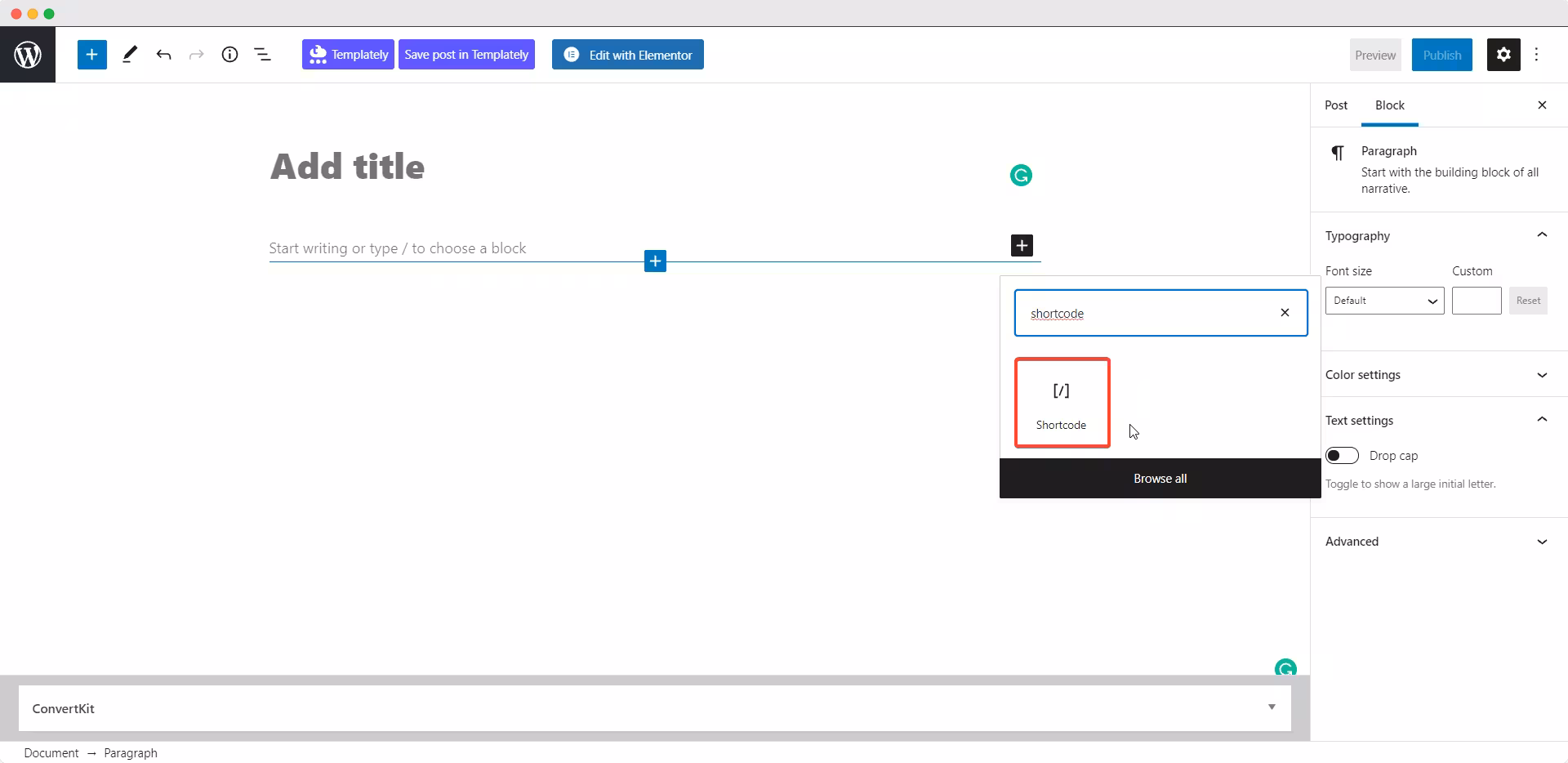Screen dimensions: 1568x763
Task: Click the Browse all button
Action: pos(1160,478)
